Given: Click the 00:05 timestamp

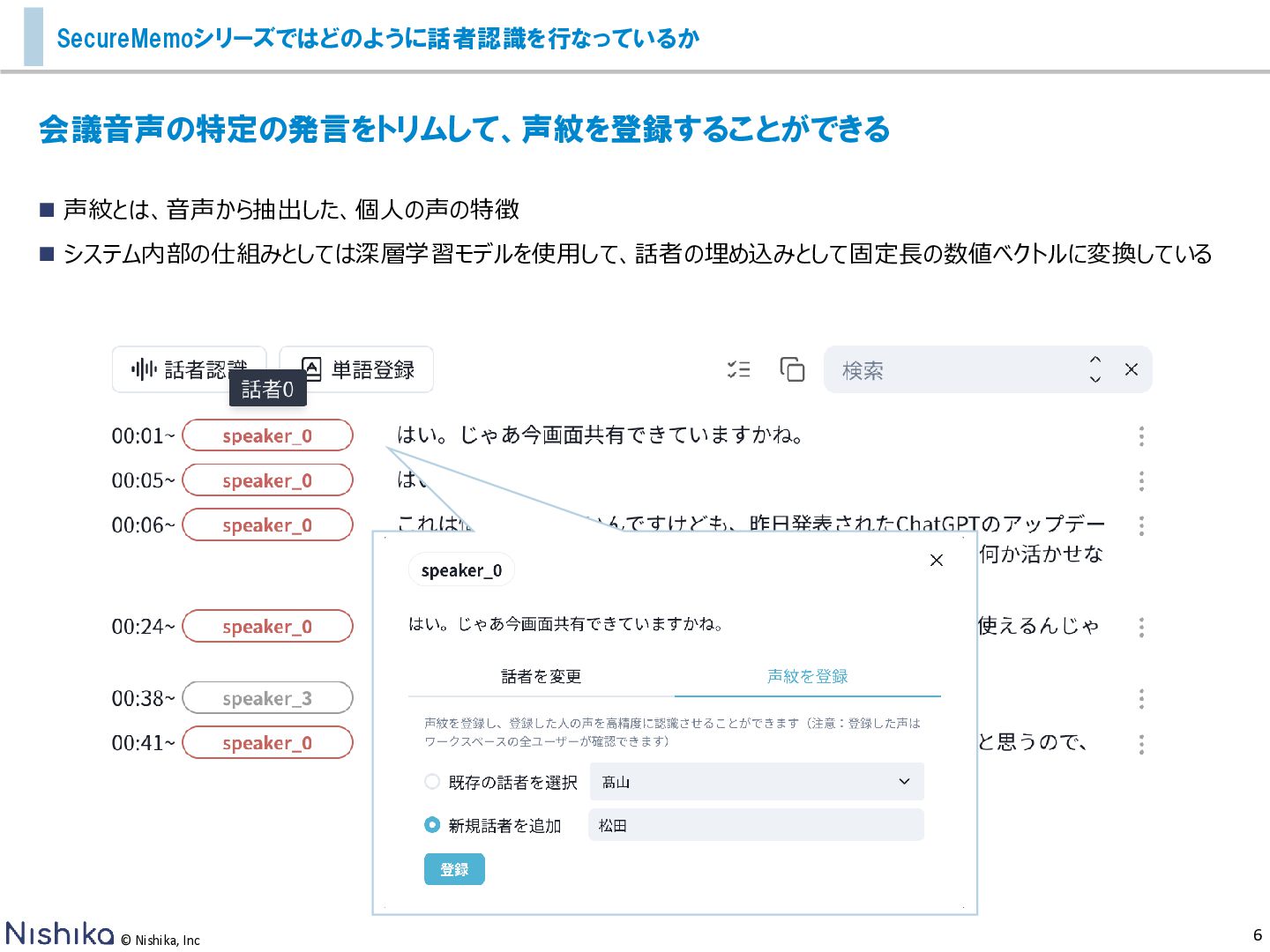Looking at the screenshot, I should click(x=142, y=480).
